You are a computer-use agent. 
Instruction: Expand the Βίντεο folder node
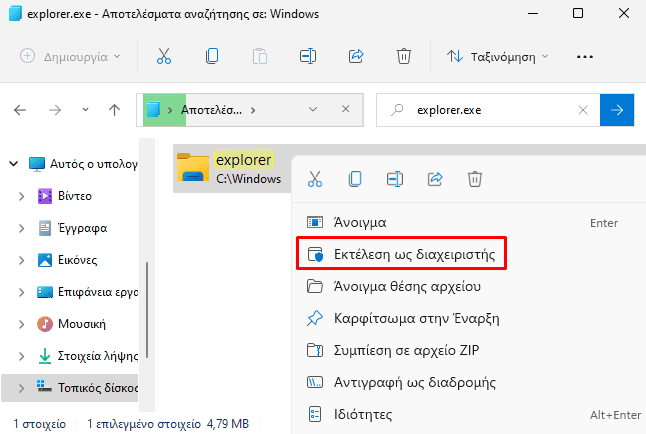click(x=21, y=196)
